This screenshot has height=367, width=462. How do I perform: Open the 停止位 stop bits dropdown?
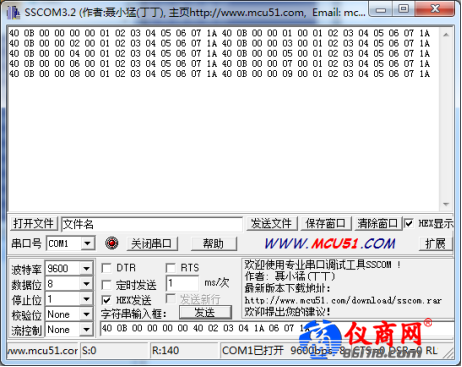click(x=86, y=299)
